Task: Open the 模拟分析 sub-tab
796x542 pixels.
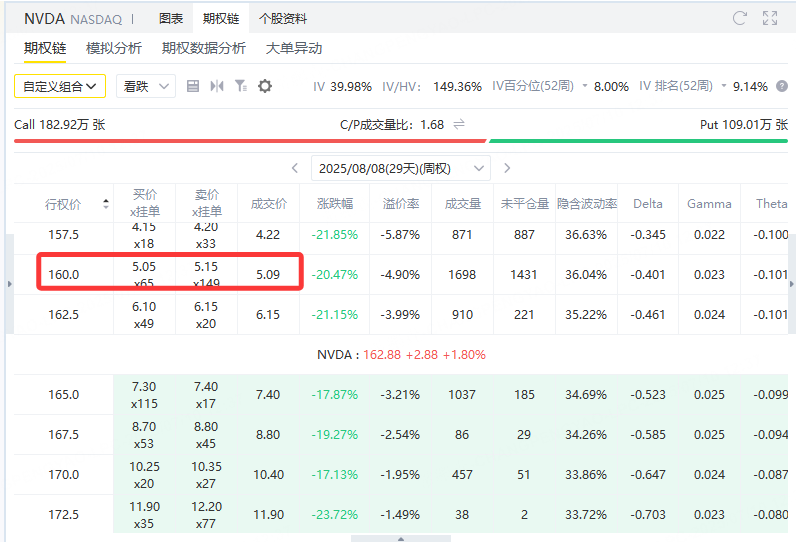Action: click(114, 48)
